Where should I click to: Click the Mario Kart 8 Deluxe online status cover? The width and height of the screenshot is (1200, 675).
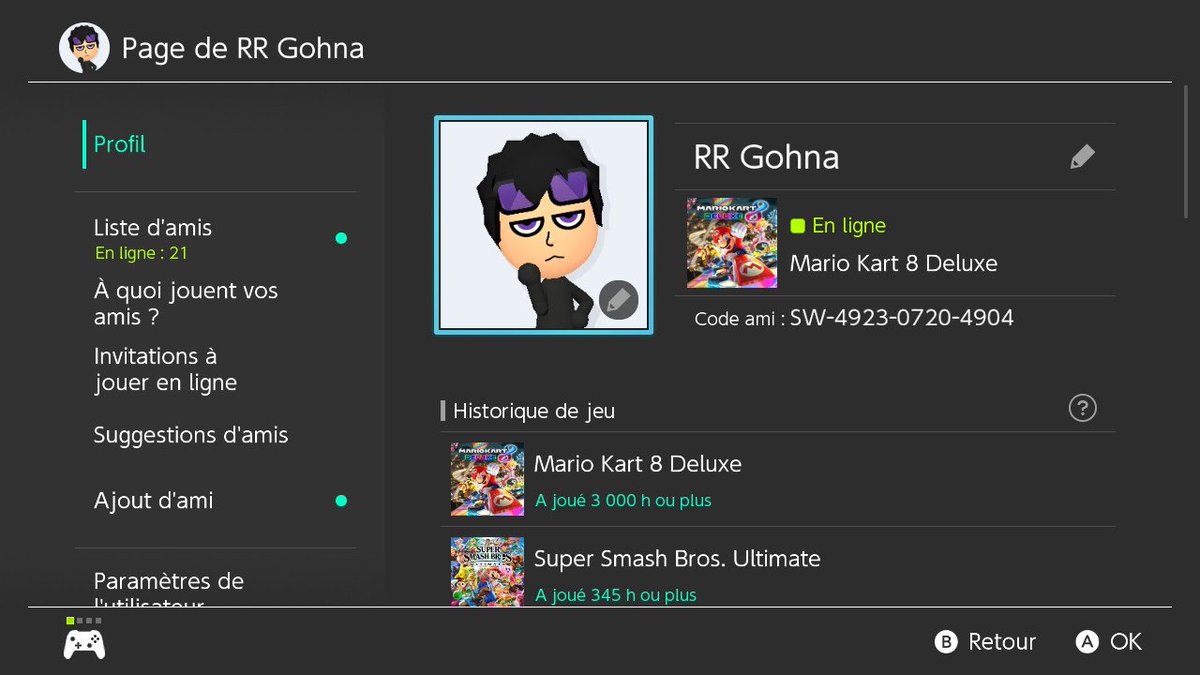pyautogui.click(x=732, y=242)
